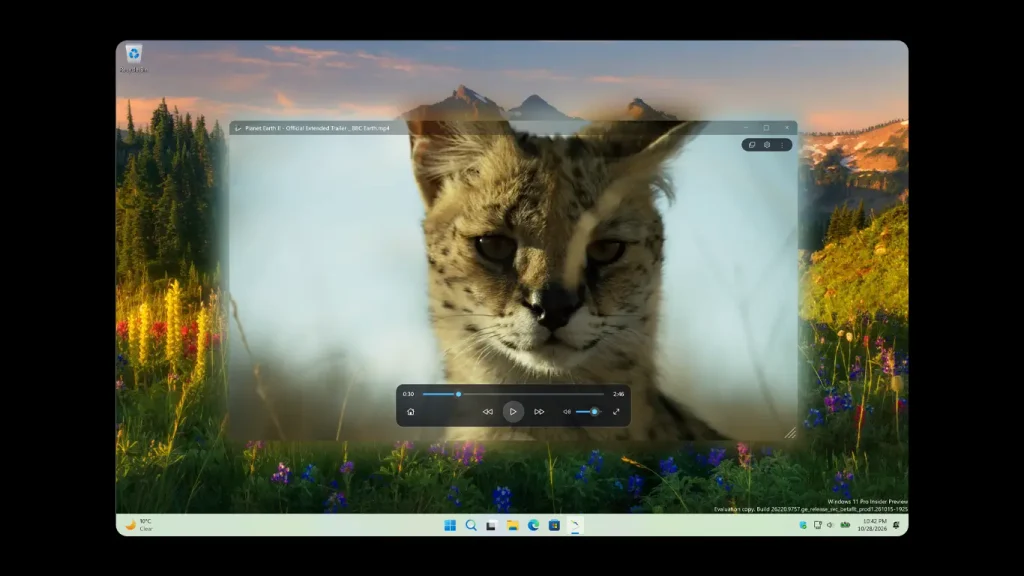Go to the player home screen

point(411,412)
